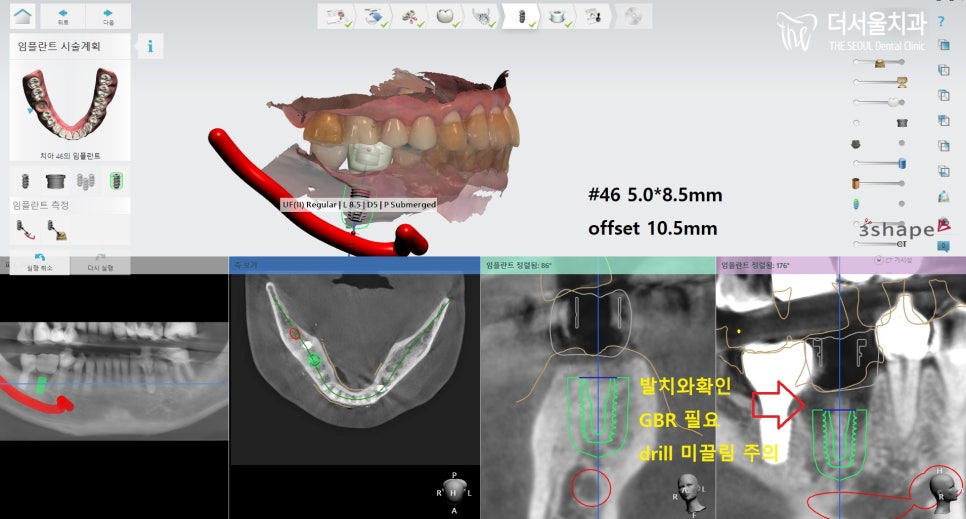This screenshot has height=519, width=966.
Task: Select the abutment sleeve icon
Action: click(x=55, y=181)
